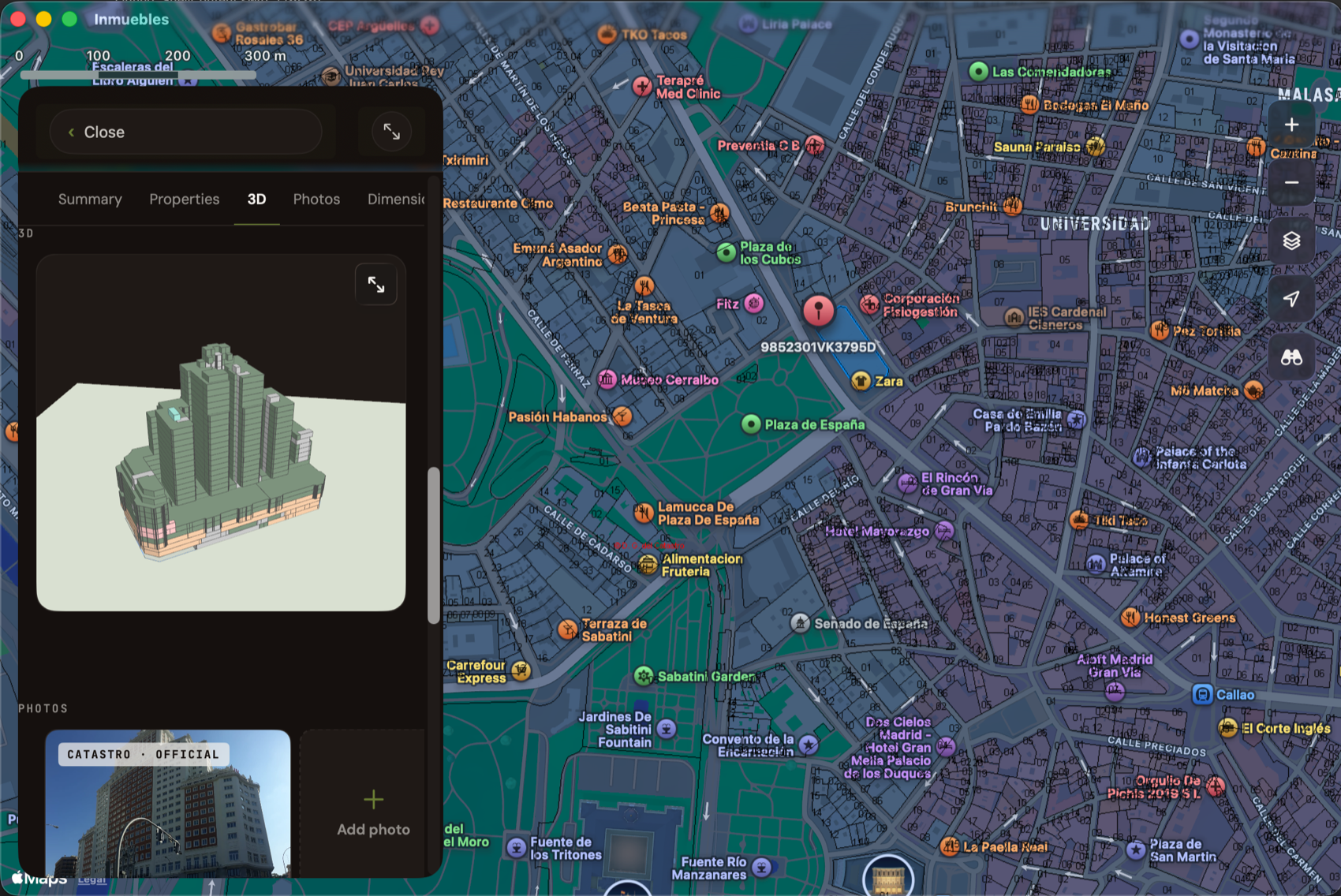The height and width of the screenshot is (896, 1341).
Task: Close the property detail panel
Action: coord(185,132)
